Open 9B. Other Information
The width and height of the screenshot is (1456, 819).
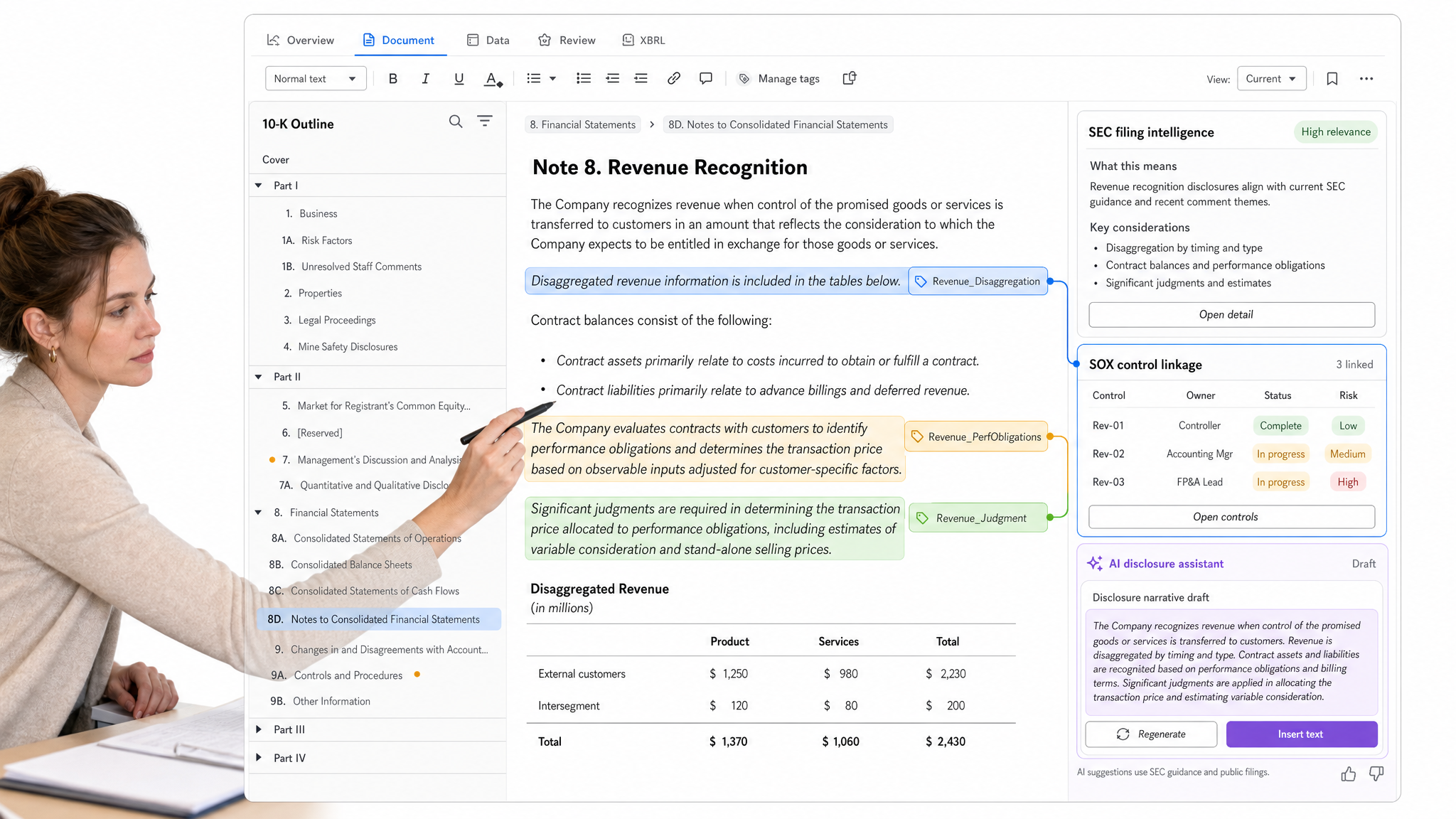click(x=320, y=701)
